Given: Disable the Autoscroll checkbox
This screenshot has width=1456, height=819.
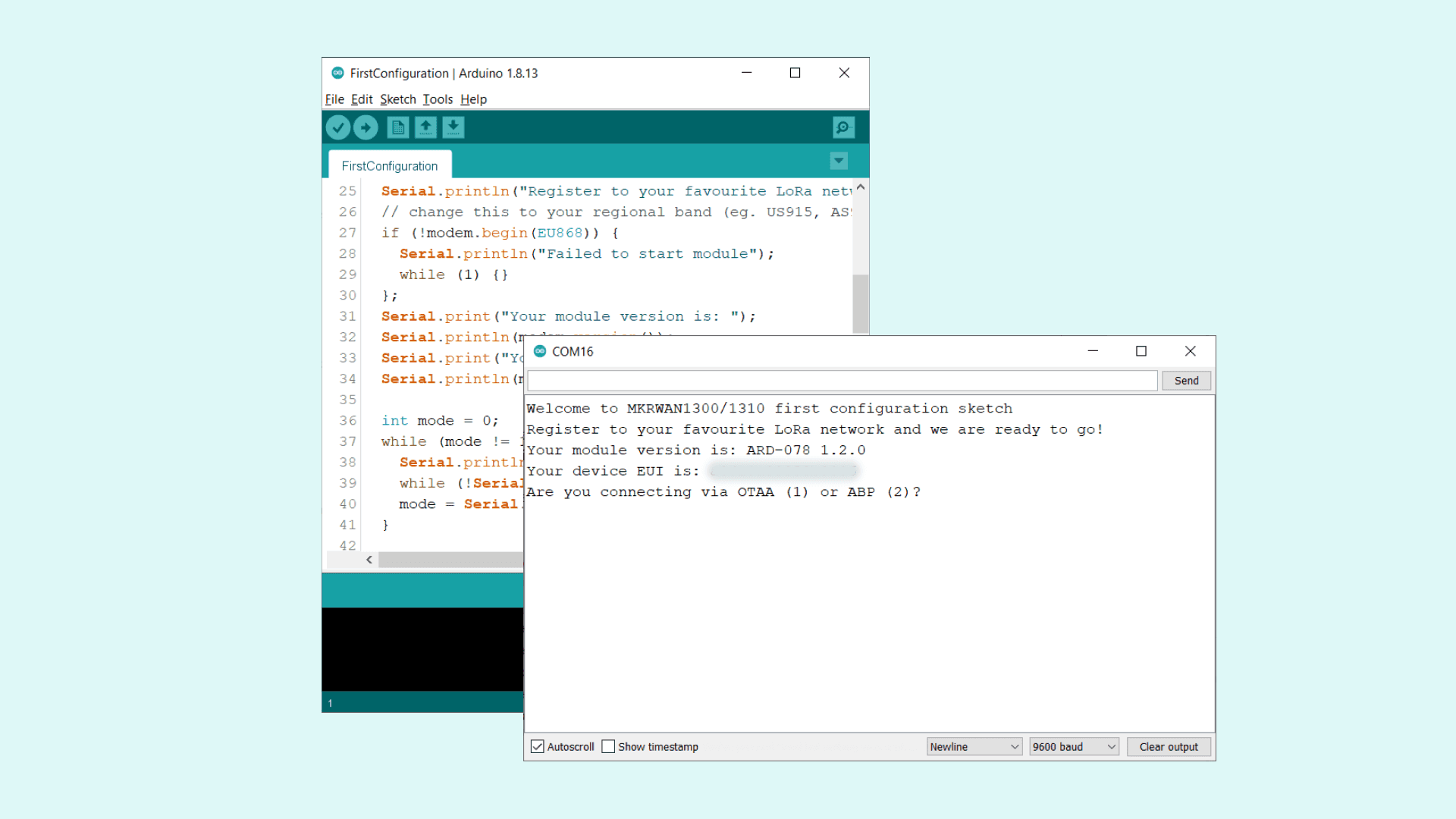Looking at the screenshot, I should click(x=538, y=747).
